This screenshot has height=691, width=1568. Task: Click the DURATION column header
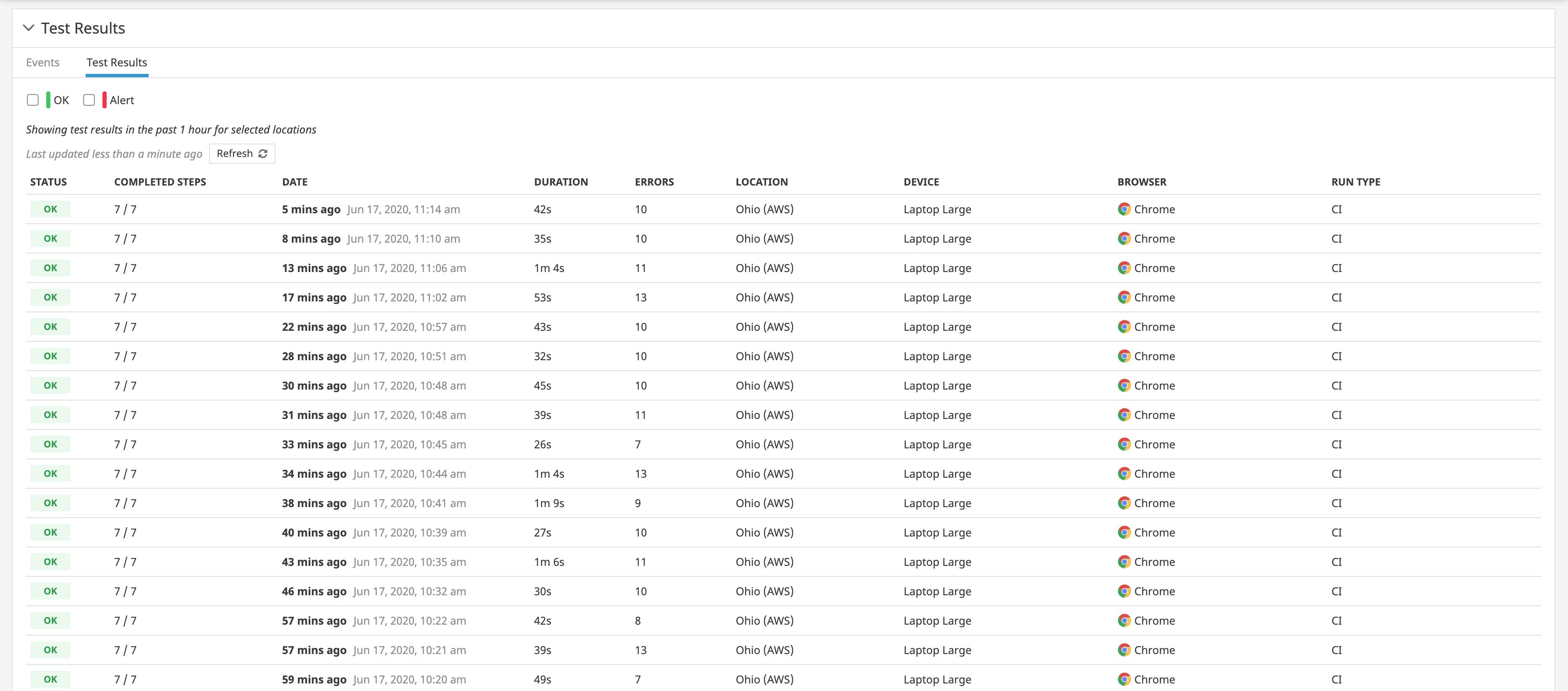coord(561,181)
